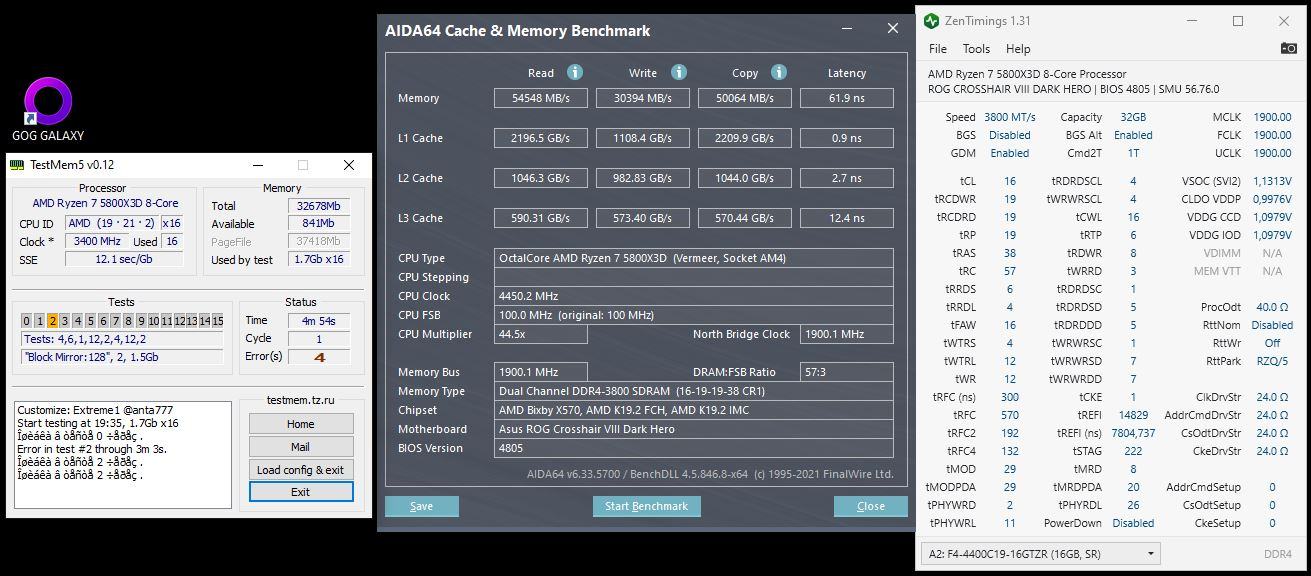The height and width of the screenshot is (576, 1311).
Task: Click the DRAM:FSB Ratio 57:3 field
Action: [847, 372]
